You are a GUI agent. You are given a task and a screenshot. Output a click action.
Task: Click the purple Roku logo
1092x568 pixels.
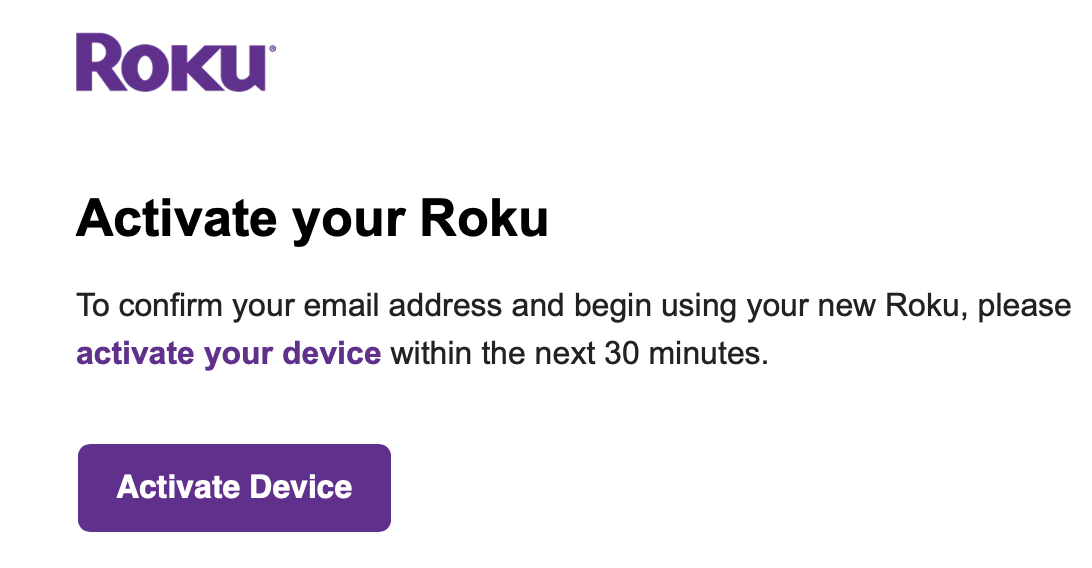tap(171, 63)
